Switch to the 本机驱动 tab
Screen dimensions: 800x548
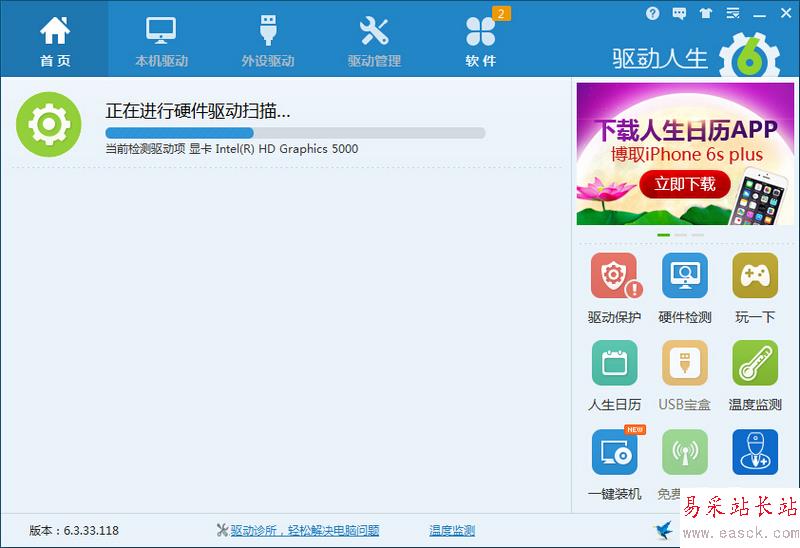(161, 41)
